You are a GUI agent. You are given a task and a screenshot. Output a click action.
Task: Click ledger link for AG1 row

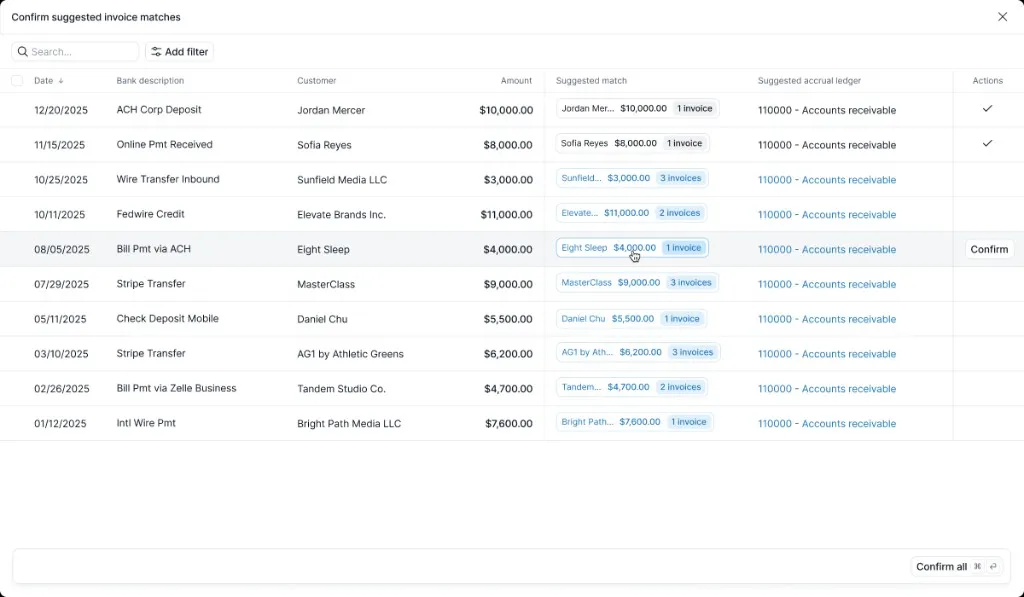tap(827, 354)
